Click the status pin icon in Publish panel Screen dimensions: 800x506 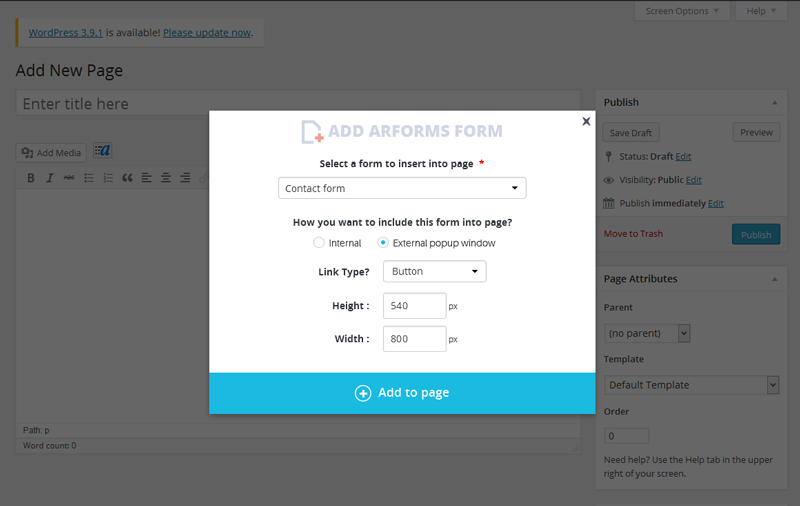point(608,156)
